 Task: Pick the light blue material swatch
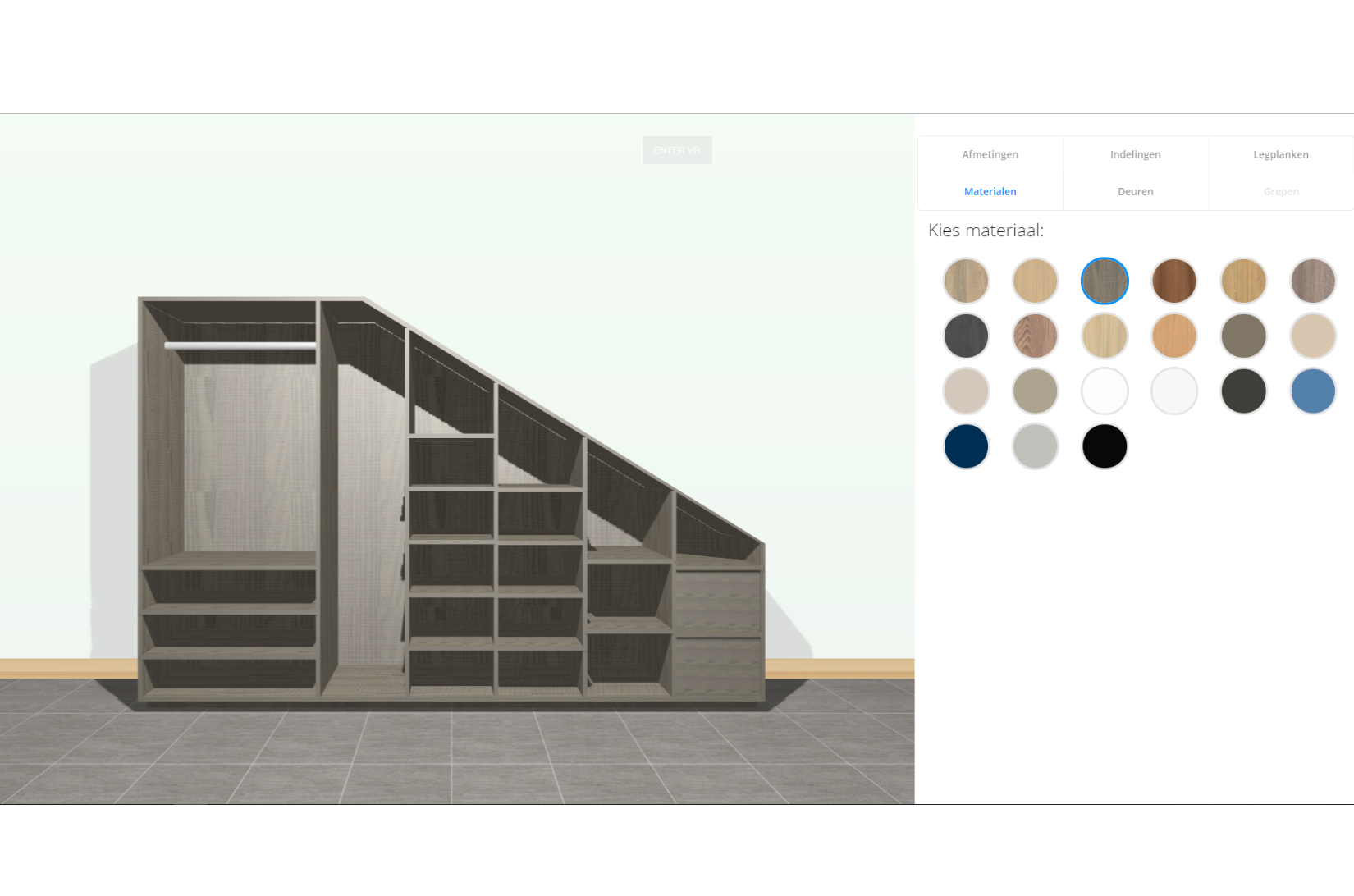point(1312,391)
